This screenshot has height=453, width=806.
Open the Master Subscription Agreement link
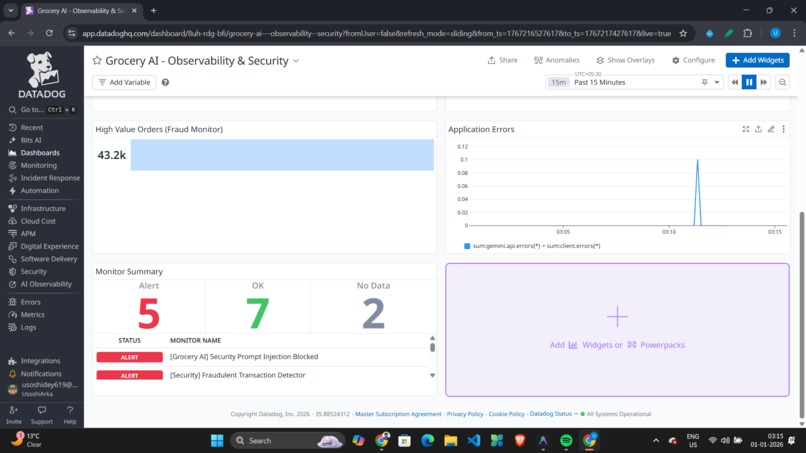tap(398, 414)
